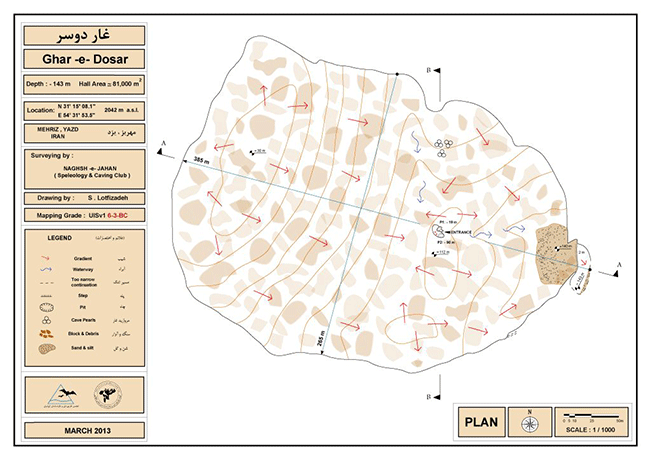This screenshot has width=650, height=459.
Task: Click the 'Hall Area ≈ 81,000 m²' text
Action: coord(110,83)
